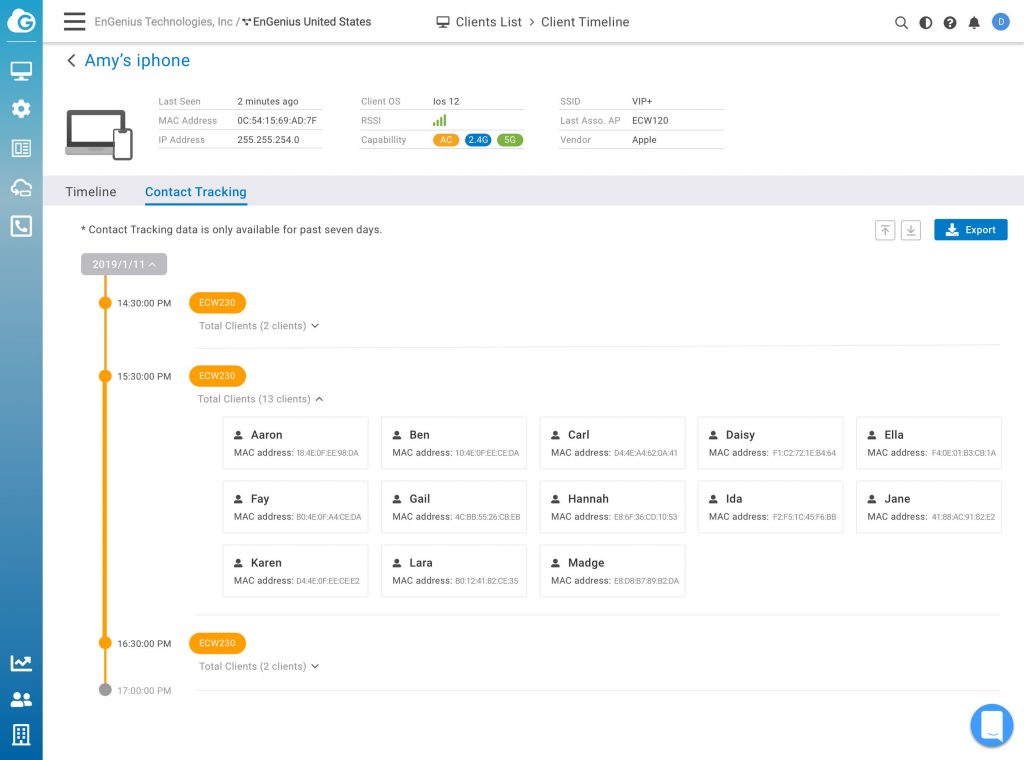Click the 2.4G capability badge
The width and height of the screenshot is (1024, 760).
click(478, 140)
